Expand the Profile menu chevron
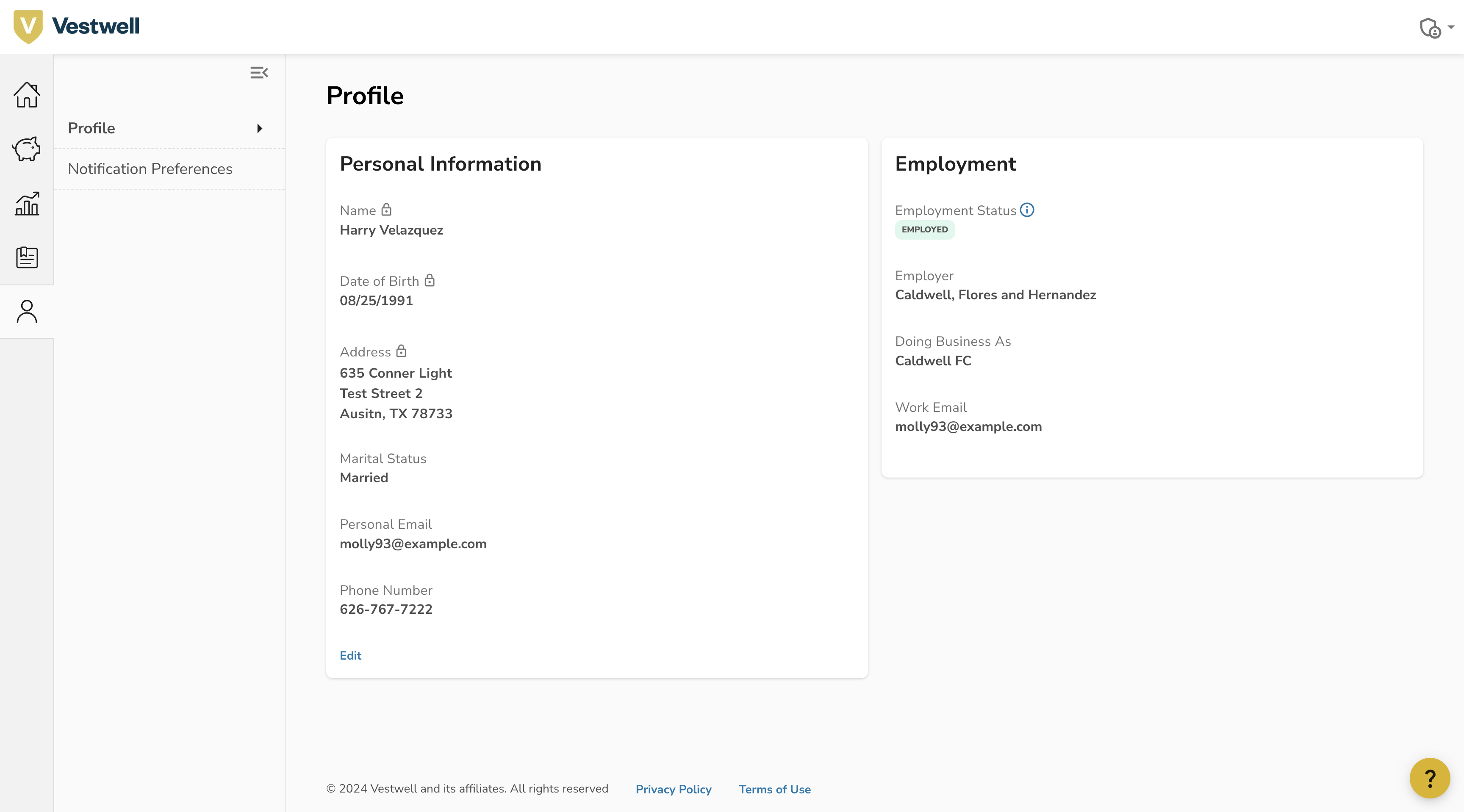The image size is (1464, 812). pos(260,128)
